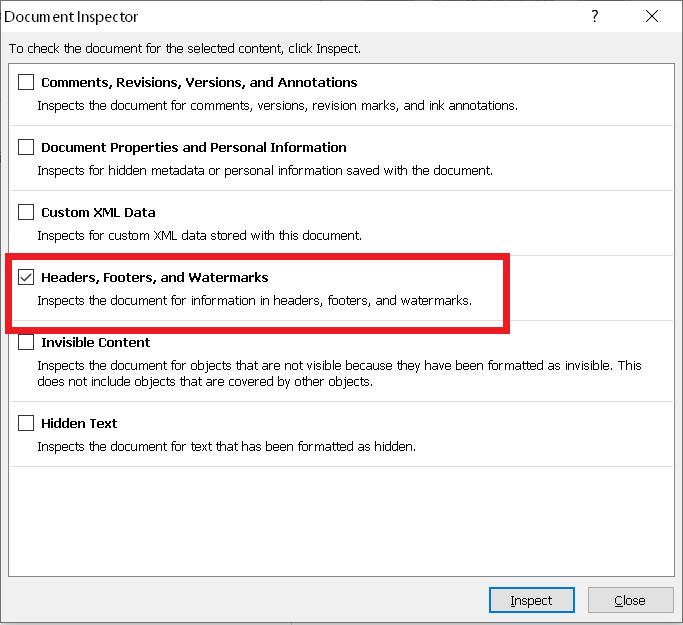Screen dimensions: 683x625
Task: Tick the Document Properties and Personal Information checkbox
Action: [x=26, y=147]
